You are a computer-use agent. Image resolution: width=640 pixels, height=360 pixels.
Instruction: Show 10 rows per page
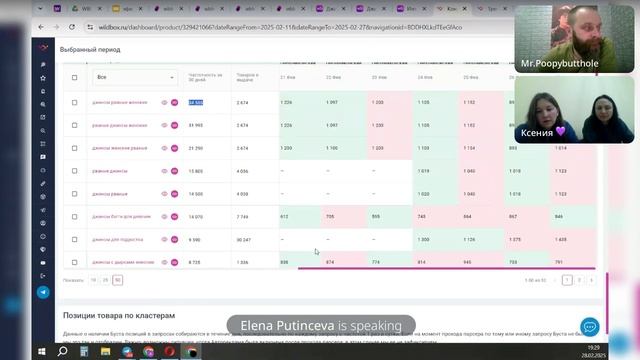[x=93, y=280]
